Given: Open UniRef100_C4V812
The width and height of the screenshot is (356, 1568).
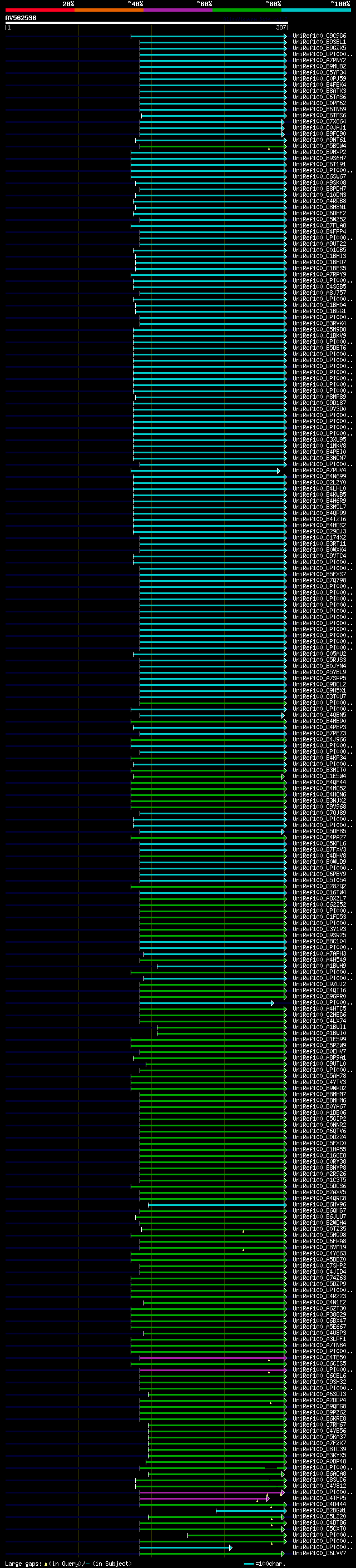Looking at the screenshot, I should (x=319, y=1486).
